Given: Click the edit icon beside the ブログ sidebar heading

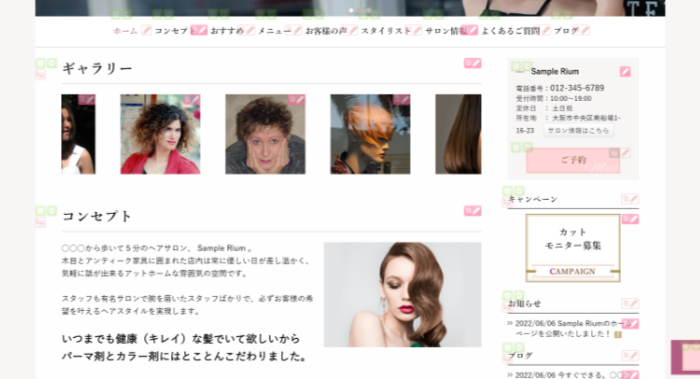Looking at the screenshot, I should (630, 356).
